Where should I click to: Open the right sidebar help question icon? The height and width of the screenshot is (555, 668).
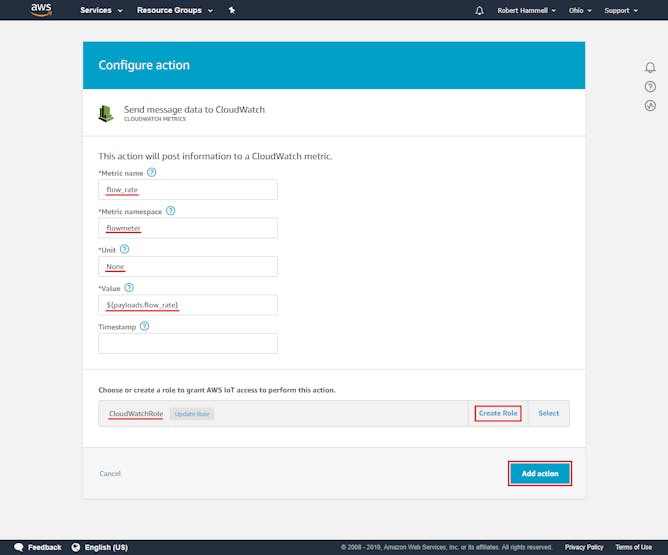click(650, 86)
